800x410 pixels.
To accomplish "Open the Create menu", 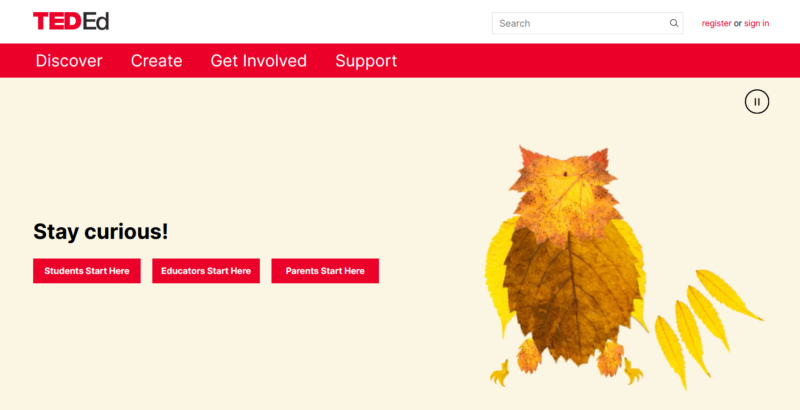I will point(157,61).
